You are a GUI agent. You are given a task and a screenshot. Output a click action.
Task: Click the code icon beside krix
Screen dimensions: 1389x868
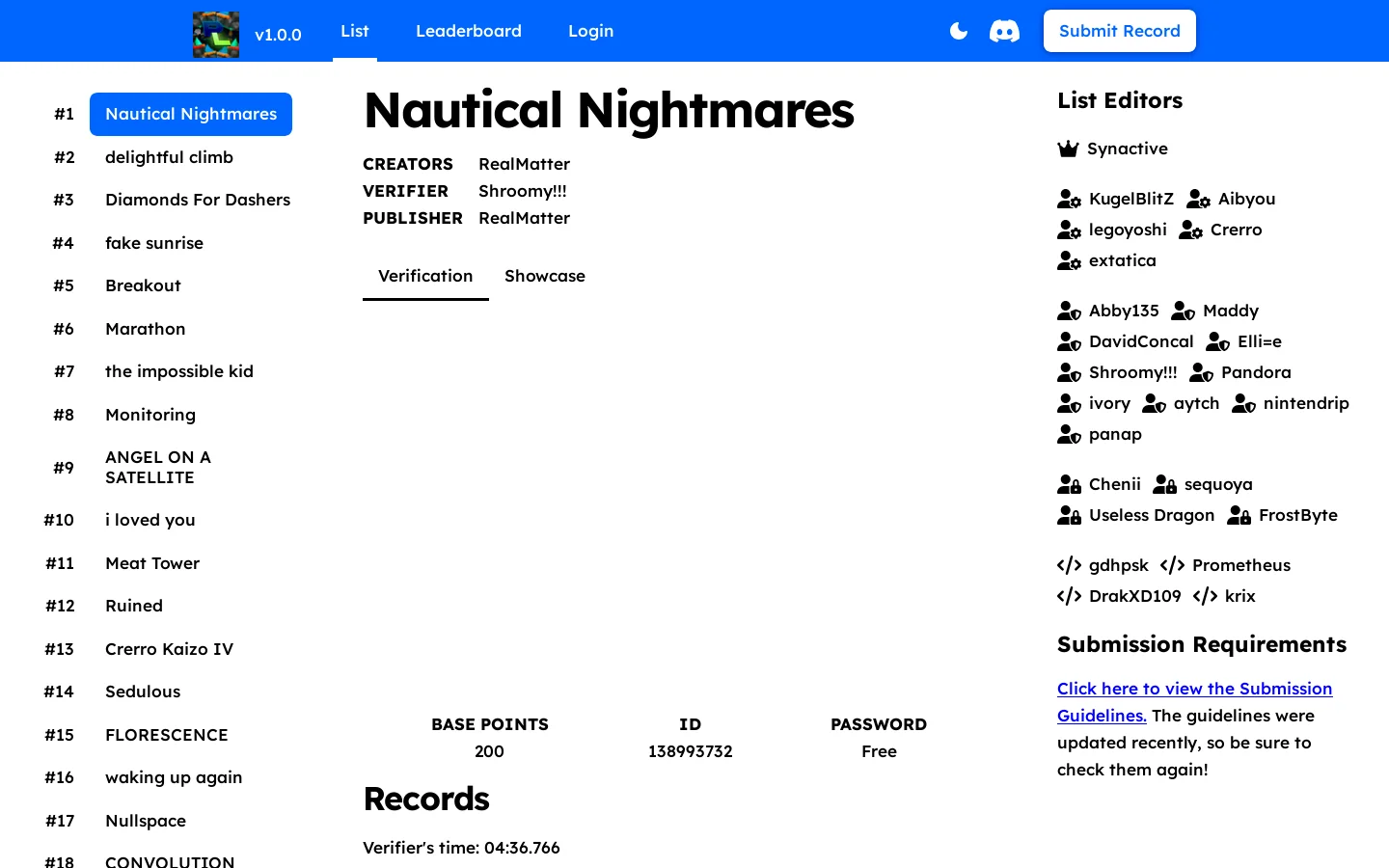(1205, 596)
